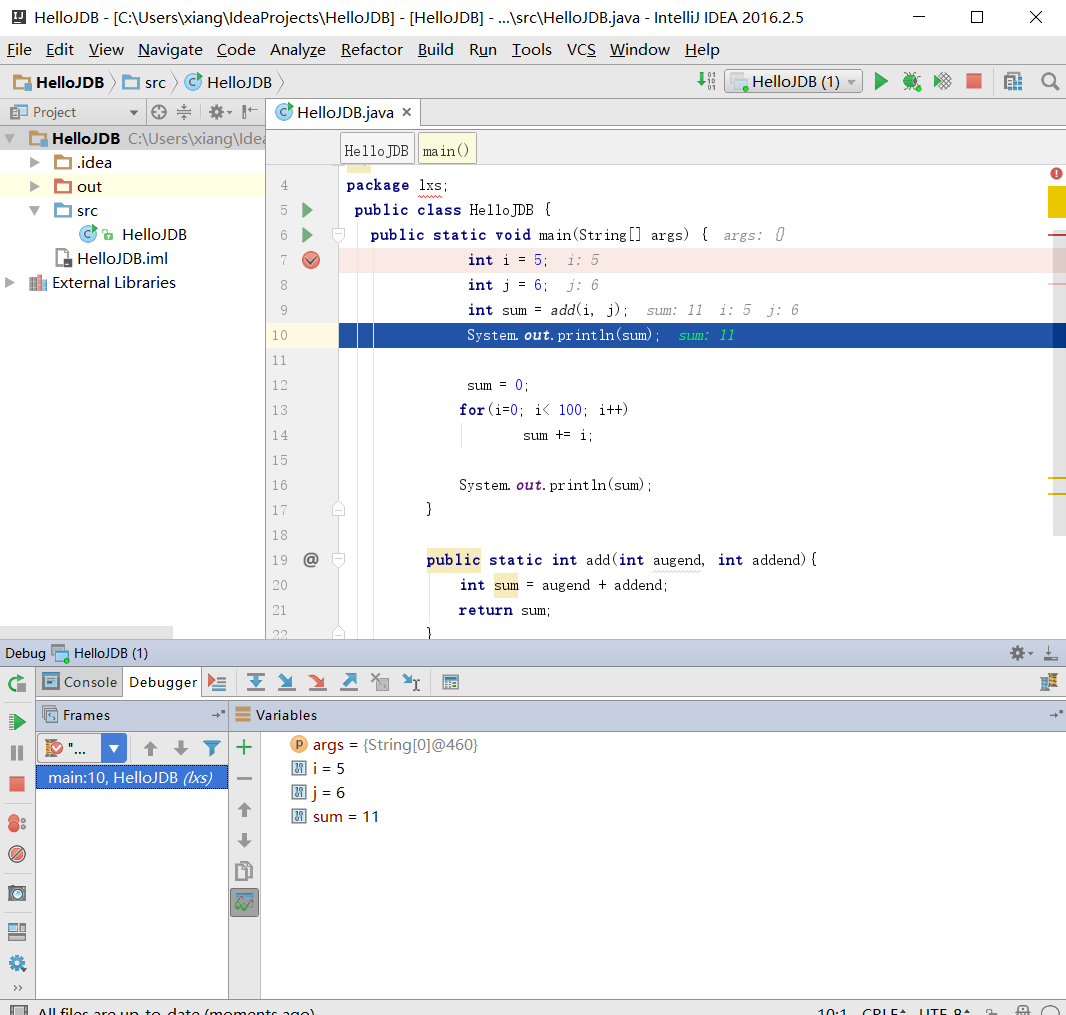1066x1015 pixels.
Task: Duplicate watch icon in Variables toolbar
Action: (244, 871)
